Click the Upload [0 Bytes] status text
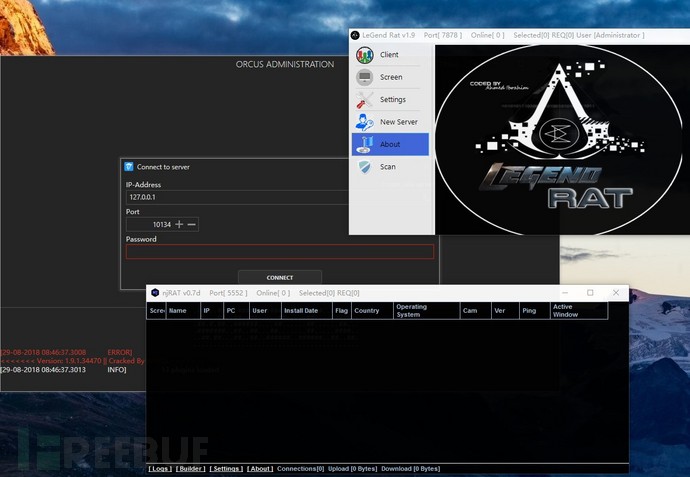This screenshot has width=690, height=477. 352,469
